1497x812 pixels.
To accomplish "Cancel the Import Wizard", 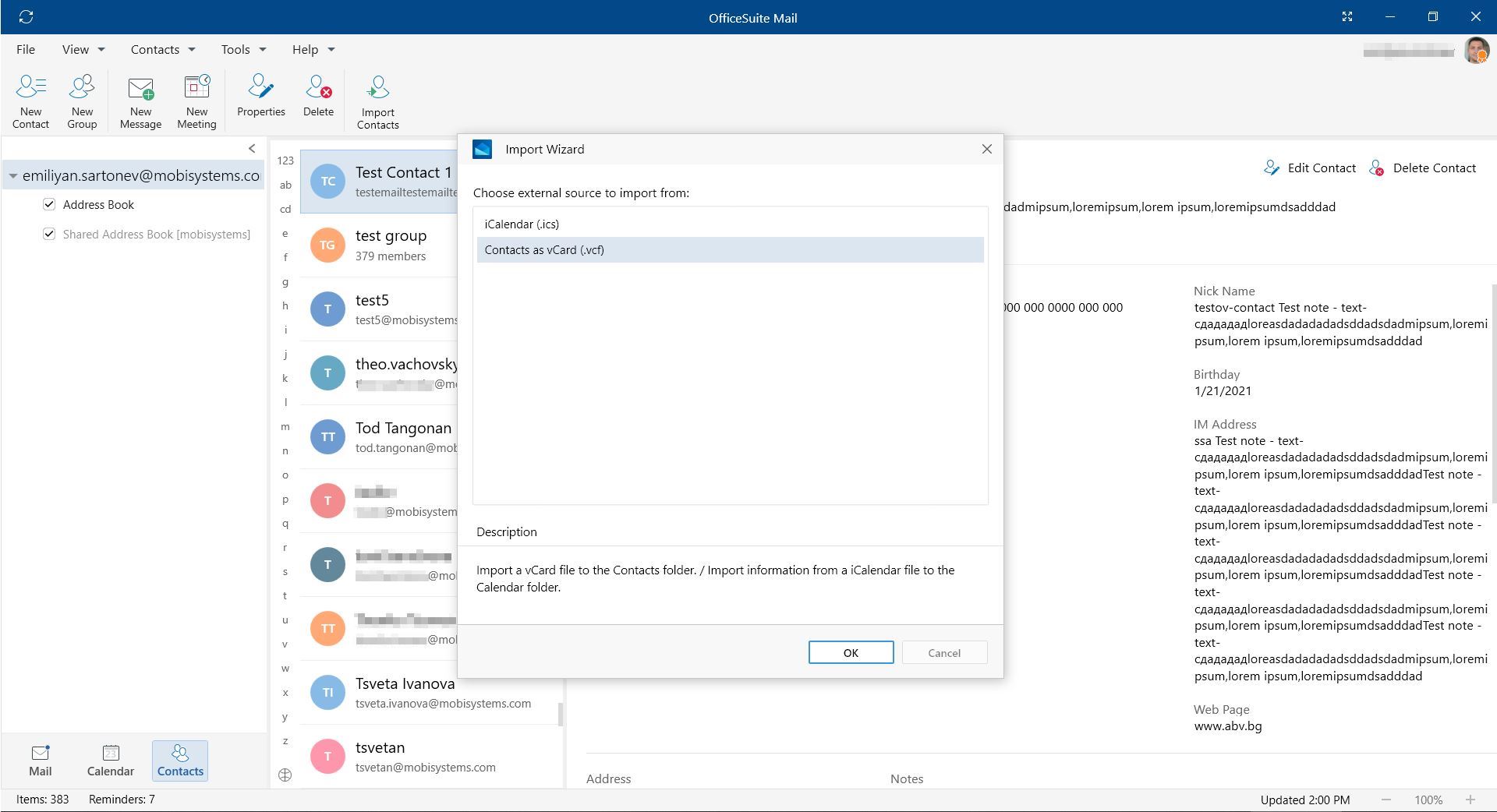I will click(944, 652).
